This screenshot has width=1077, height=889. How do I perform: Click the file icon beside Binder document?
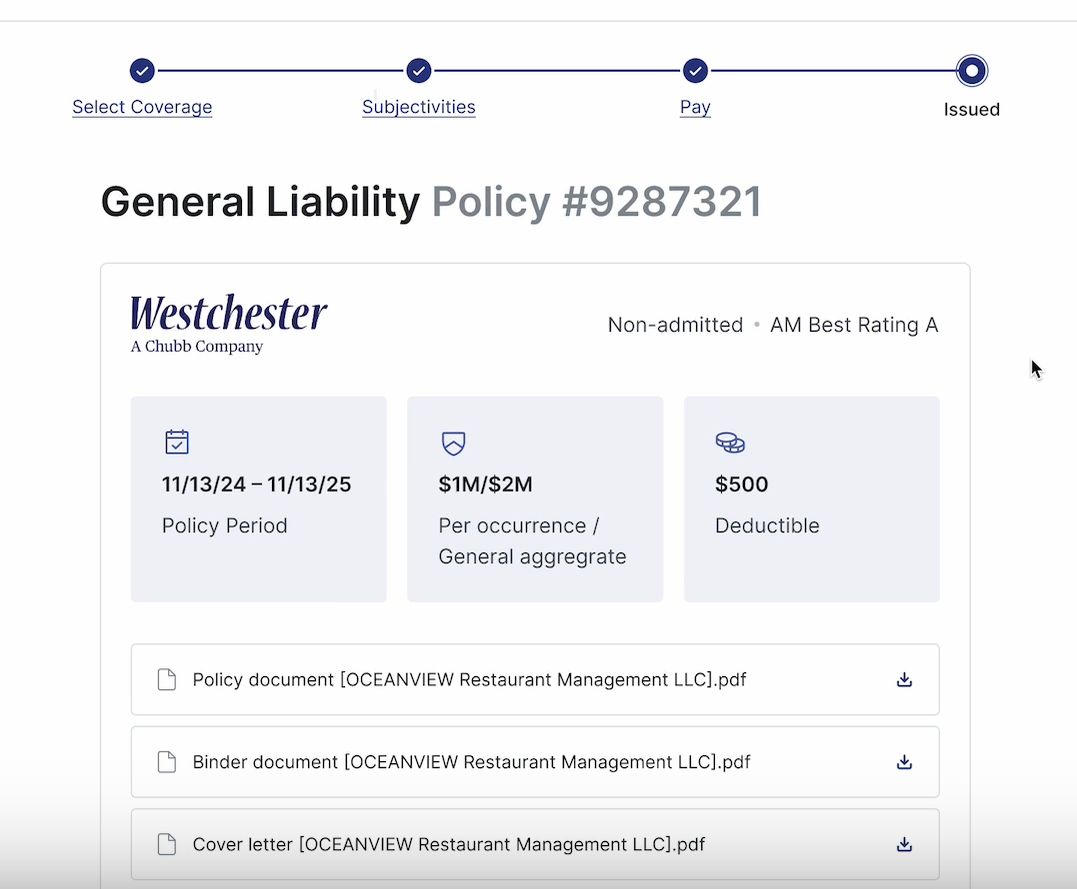(167, 762)
